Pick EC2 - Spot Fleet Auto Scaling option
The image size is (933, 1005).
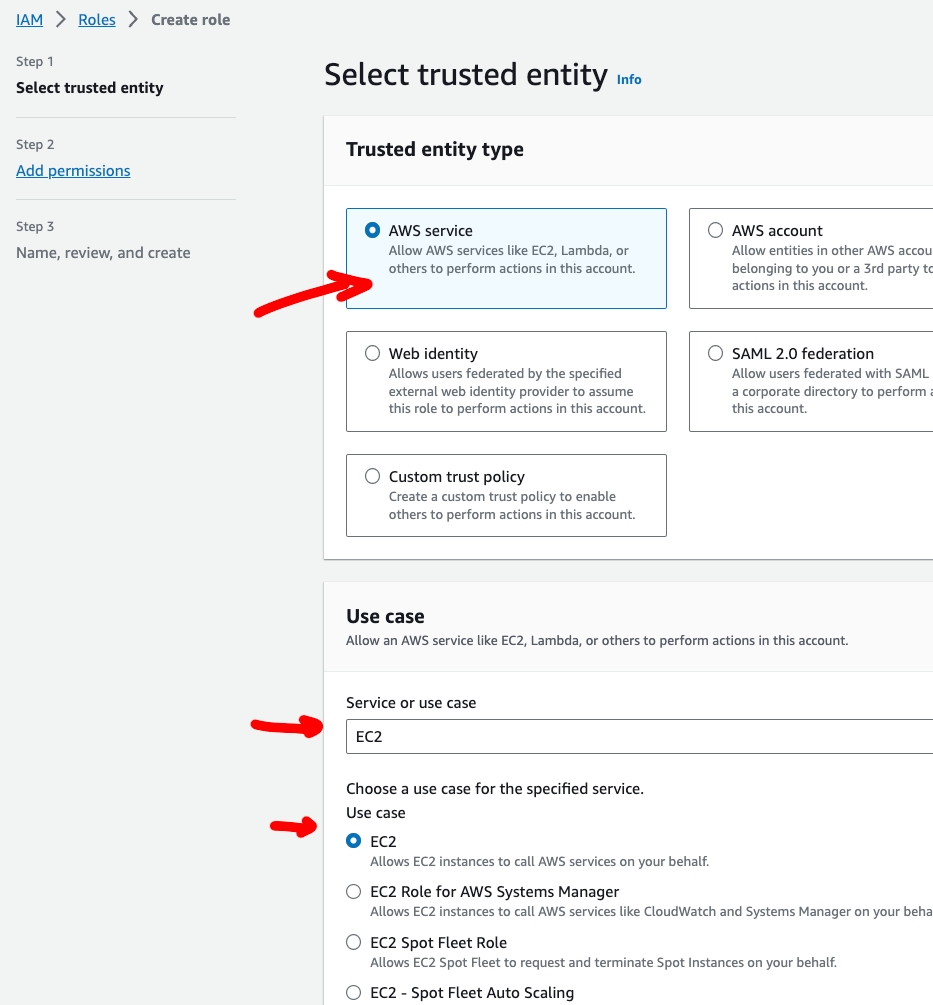pyautogui.click(x=354, y=993)
